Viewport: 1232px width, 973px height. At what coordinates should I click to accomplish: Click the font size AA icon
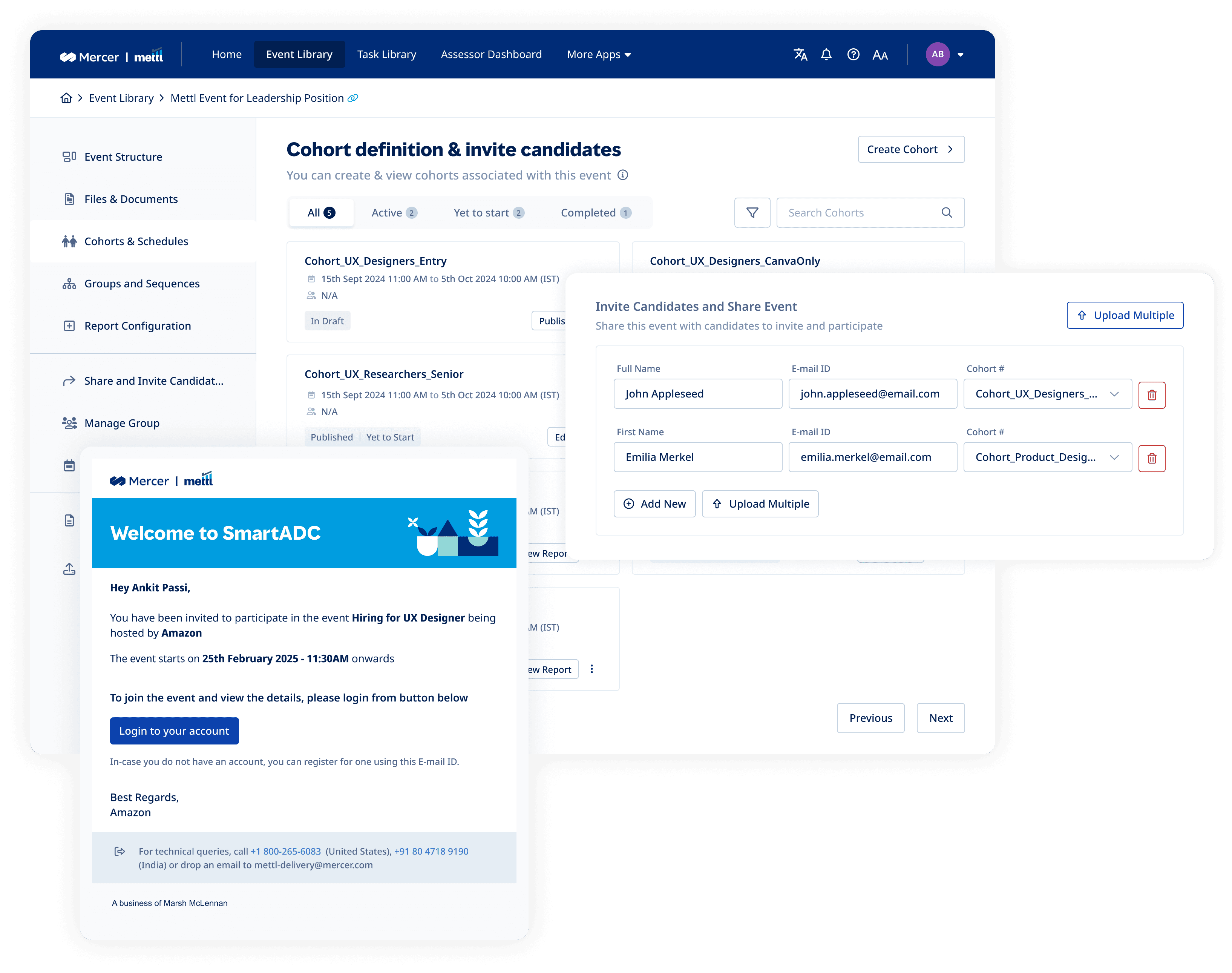[880, 55]
